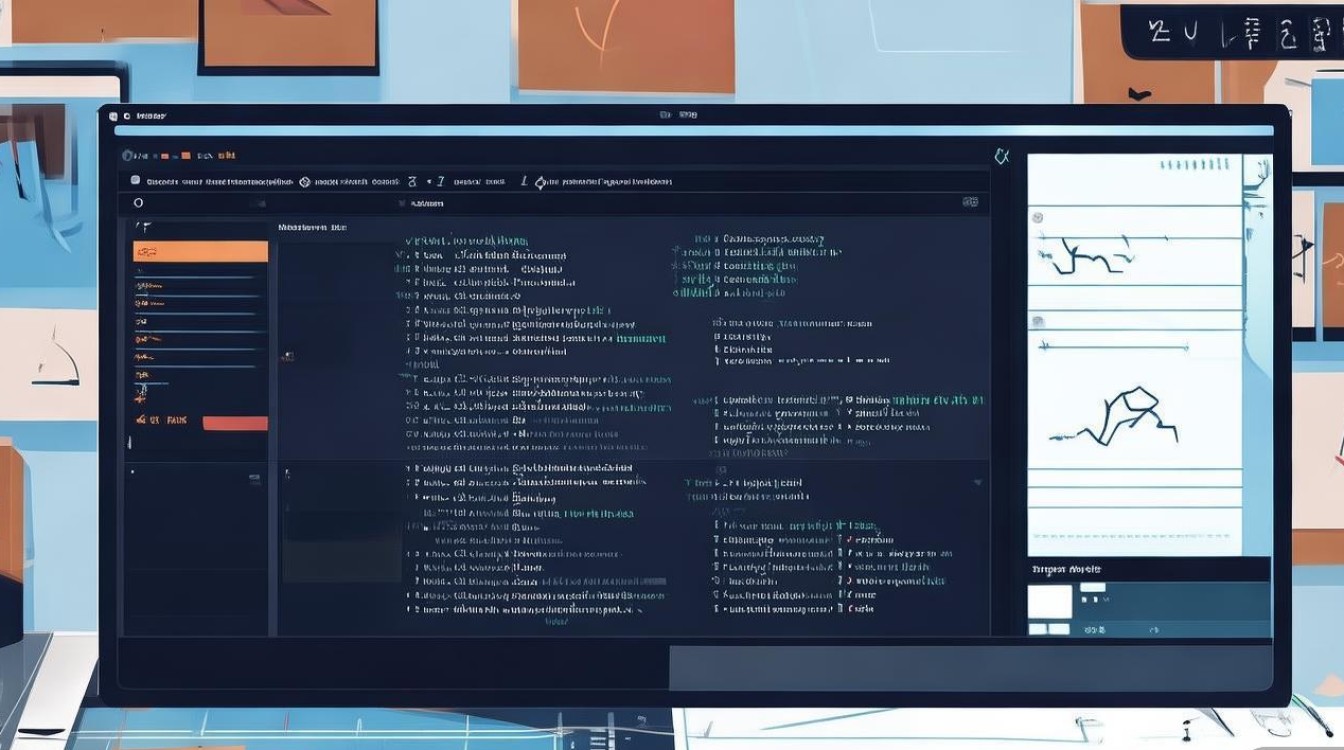Select the orange highlighted row in left sidebar
The width and height of the screenshot is (1344, 750).
(x=200, y=252)
